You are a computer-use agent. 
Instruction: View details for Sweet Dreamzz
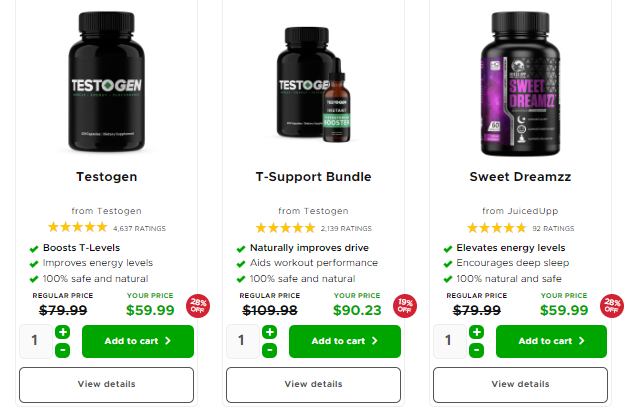[520, 384]
